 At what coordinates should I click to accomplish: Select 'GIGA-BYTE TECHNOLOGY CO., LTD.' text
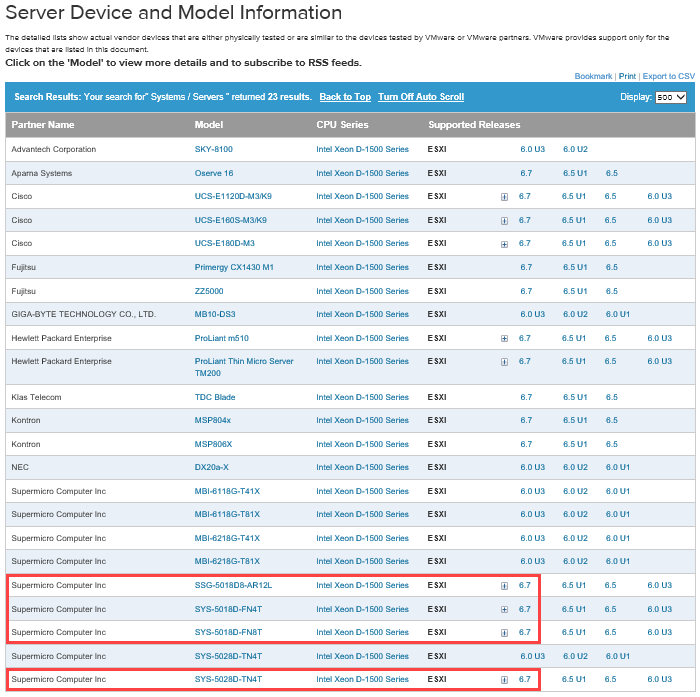tap(83, 314)
